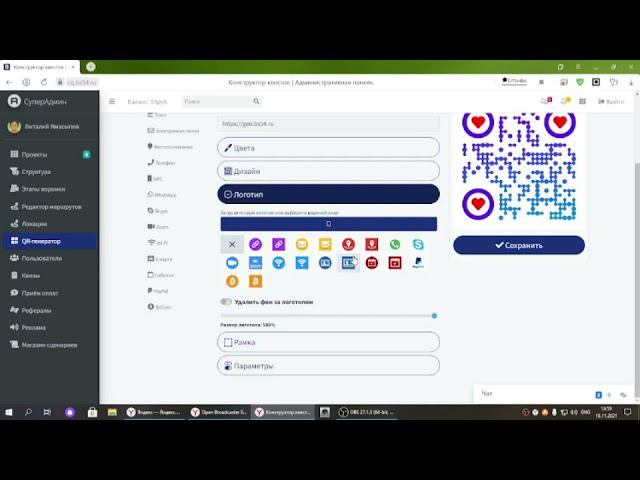Open the apps grid icon in header
640x480 pixels.
coord(582,101)
